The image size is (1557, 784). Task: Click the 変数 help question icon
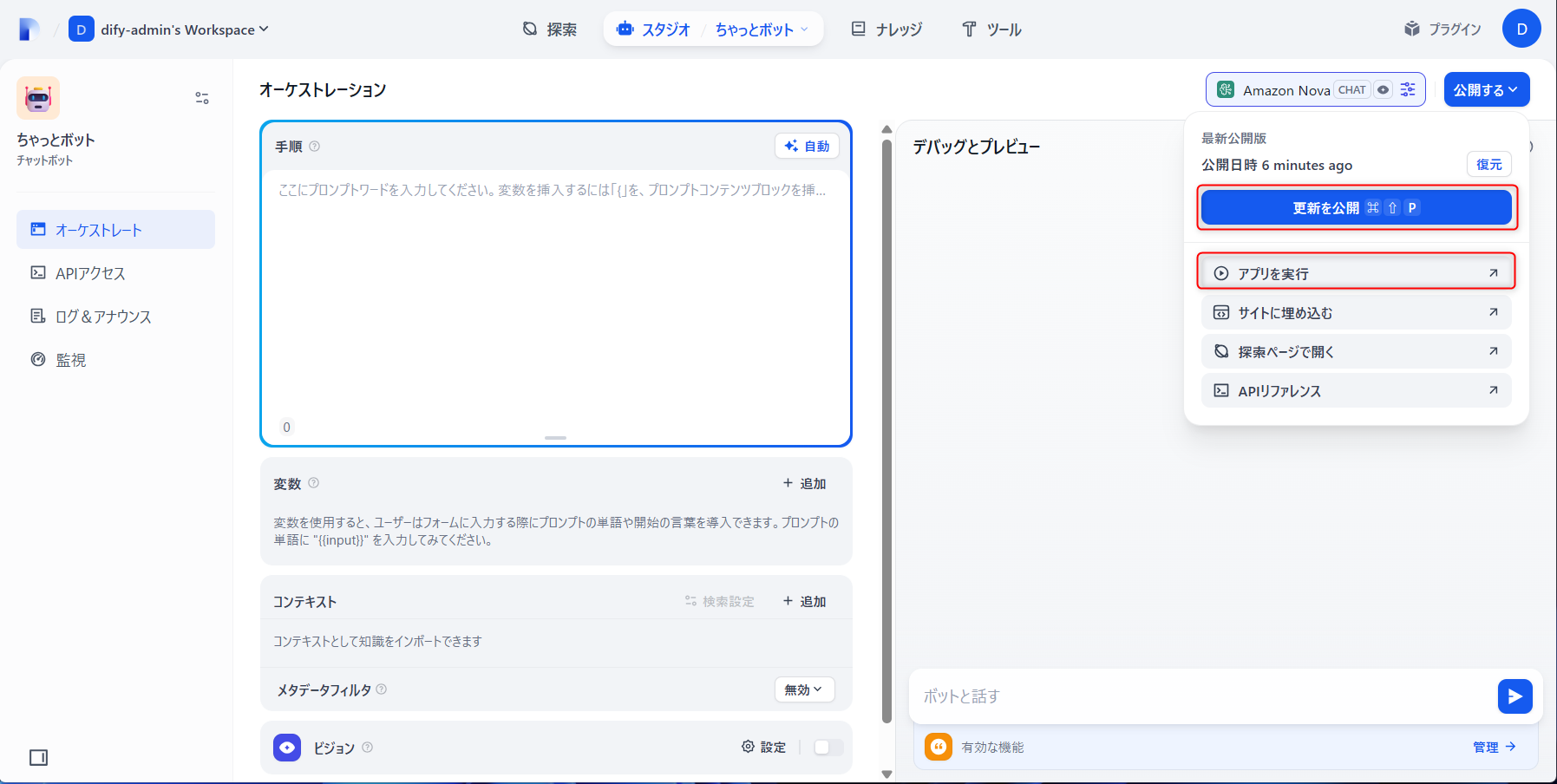(x=314, y=483)
